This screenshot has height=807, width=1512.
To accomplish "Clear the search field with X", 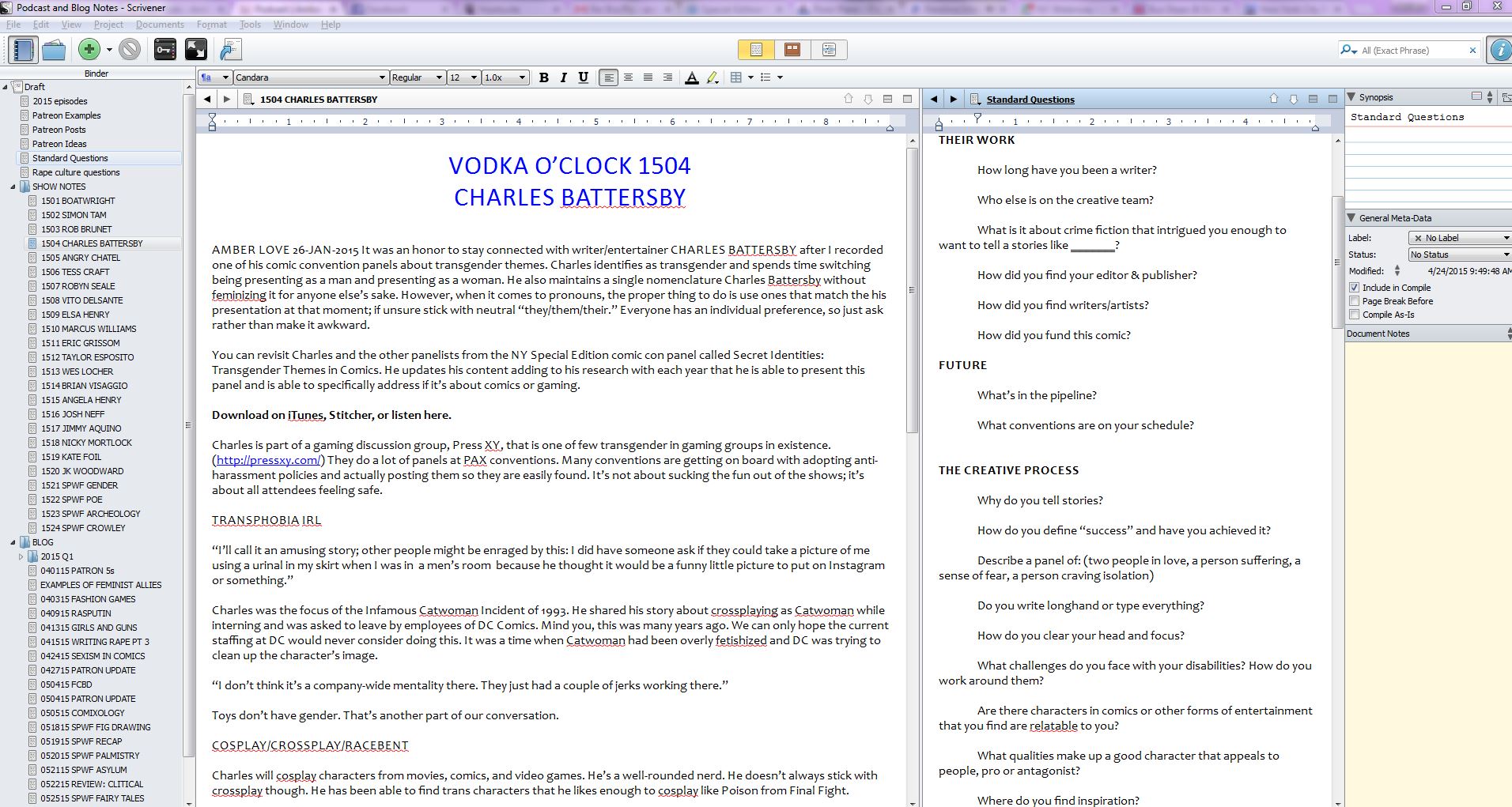I will pos(1472,51).
